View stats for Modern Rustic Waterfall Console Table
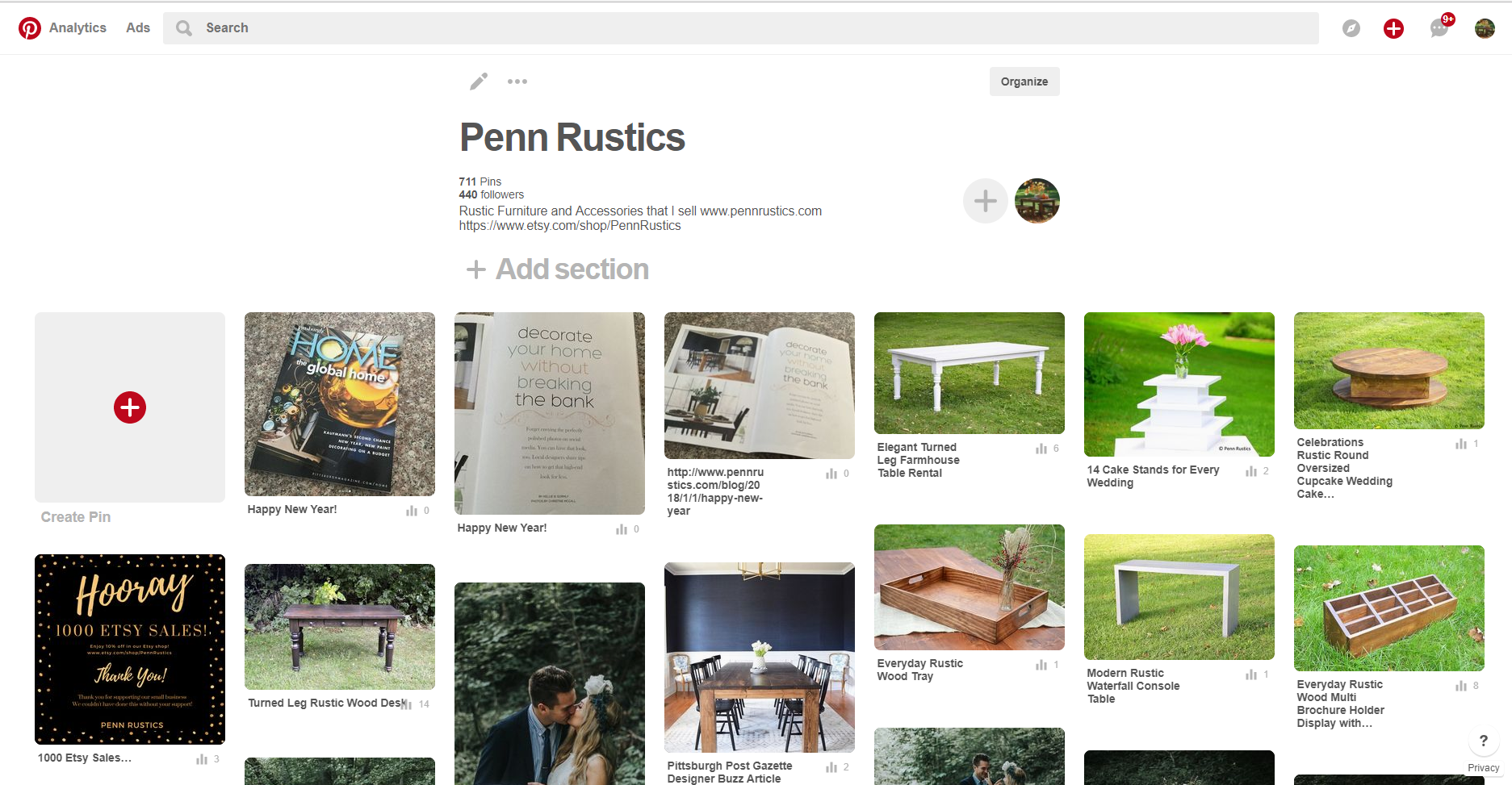Viewport: 1512px width, 785px height. click(1251, 674)
